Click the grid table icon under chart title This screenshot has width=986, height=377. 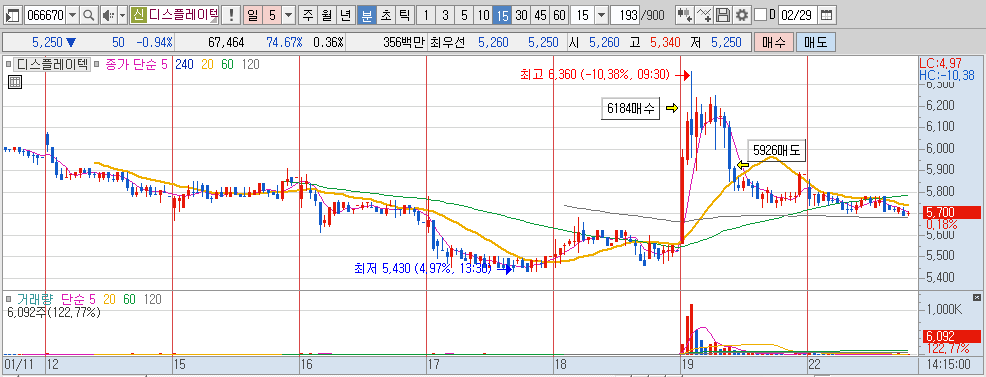[x=15, y=82]
